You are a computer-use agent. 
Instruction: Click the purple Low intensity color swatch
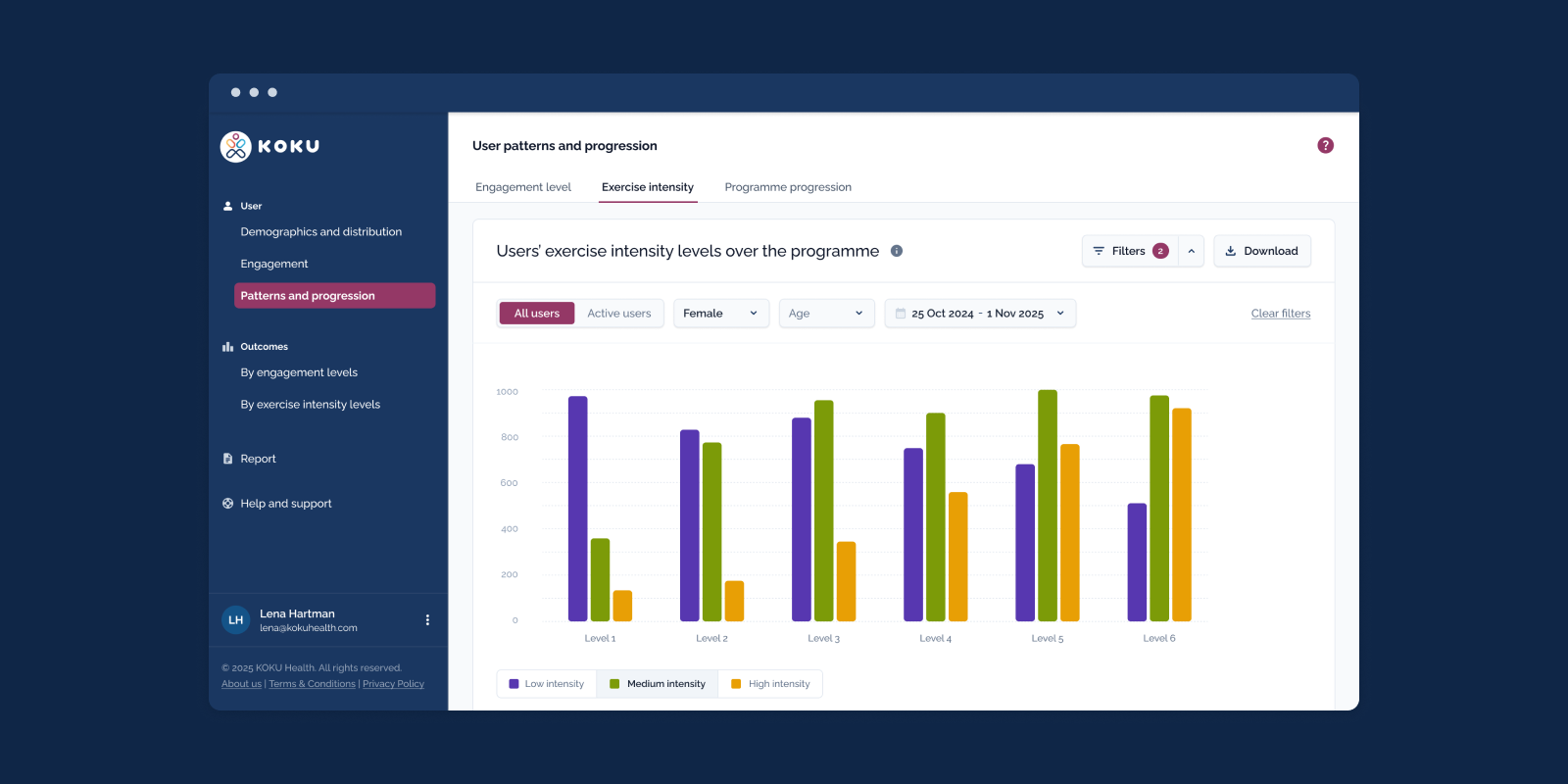514,684
